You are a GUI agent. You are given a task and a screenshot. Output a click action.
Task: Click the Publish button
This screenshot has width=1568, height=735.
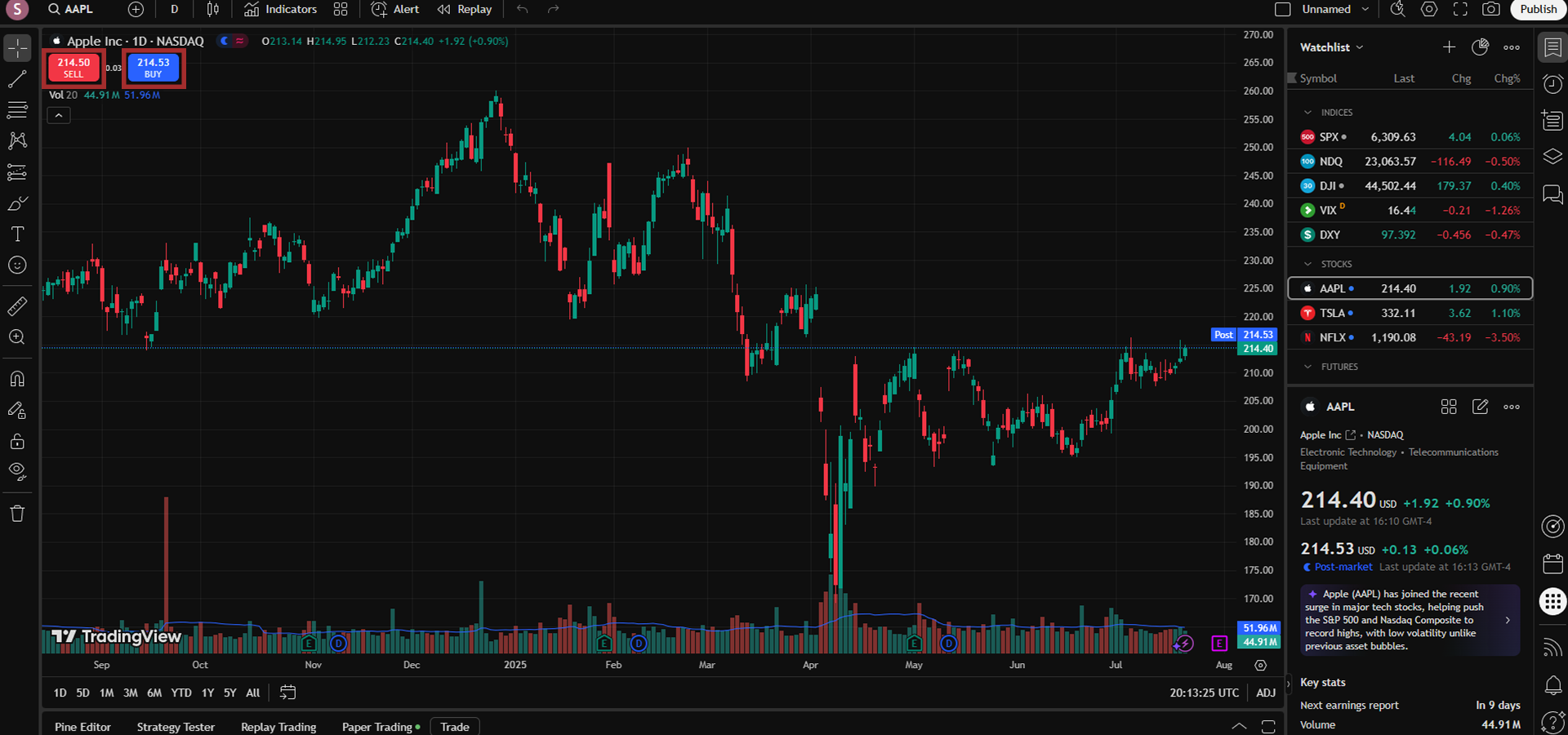pos(1538,10)
